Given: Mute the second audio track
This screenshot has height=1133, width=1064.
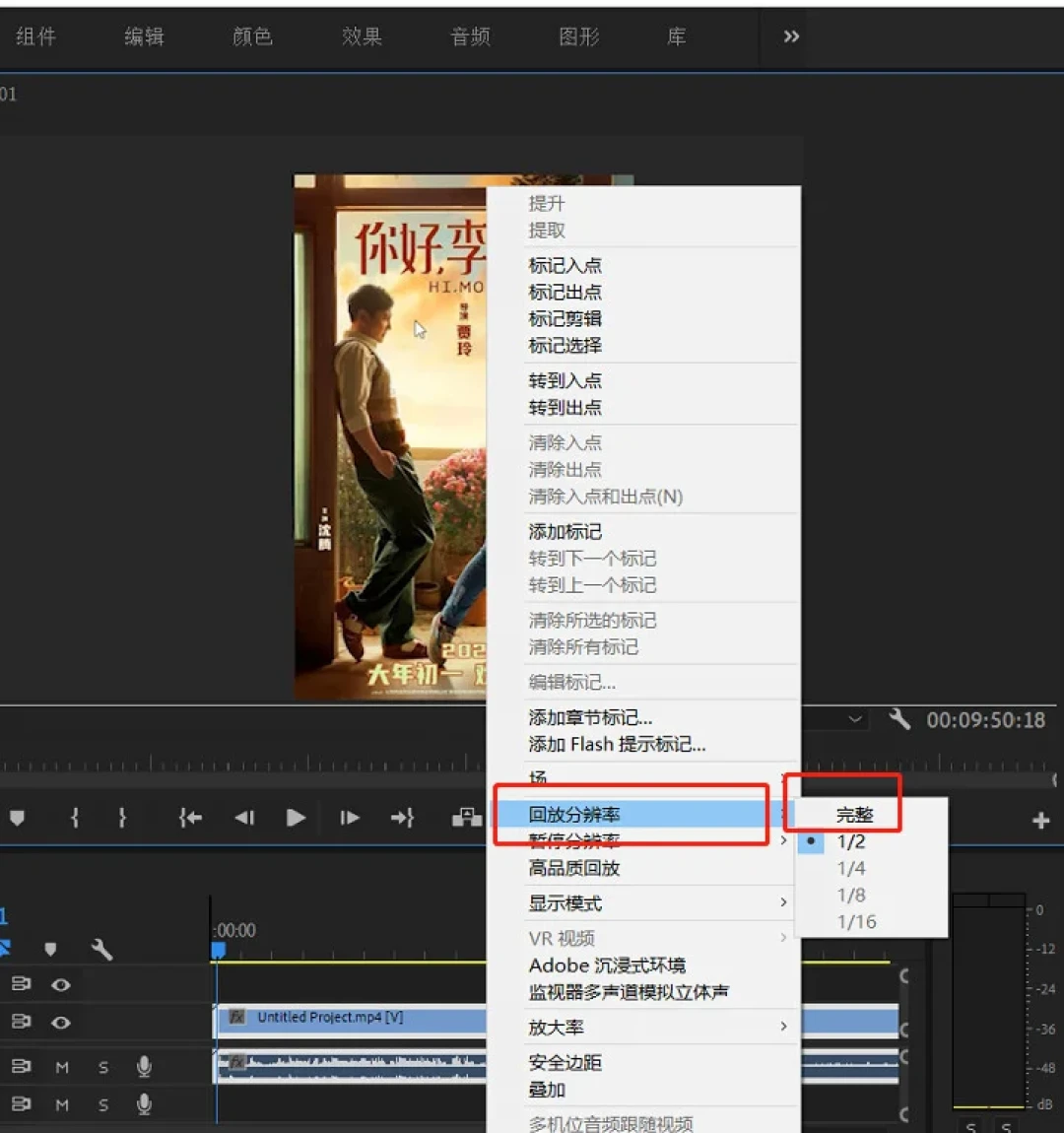Looking at the screenshot, I should pos(62,1104).
